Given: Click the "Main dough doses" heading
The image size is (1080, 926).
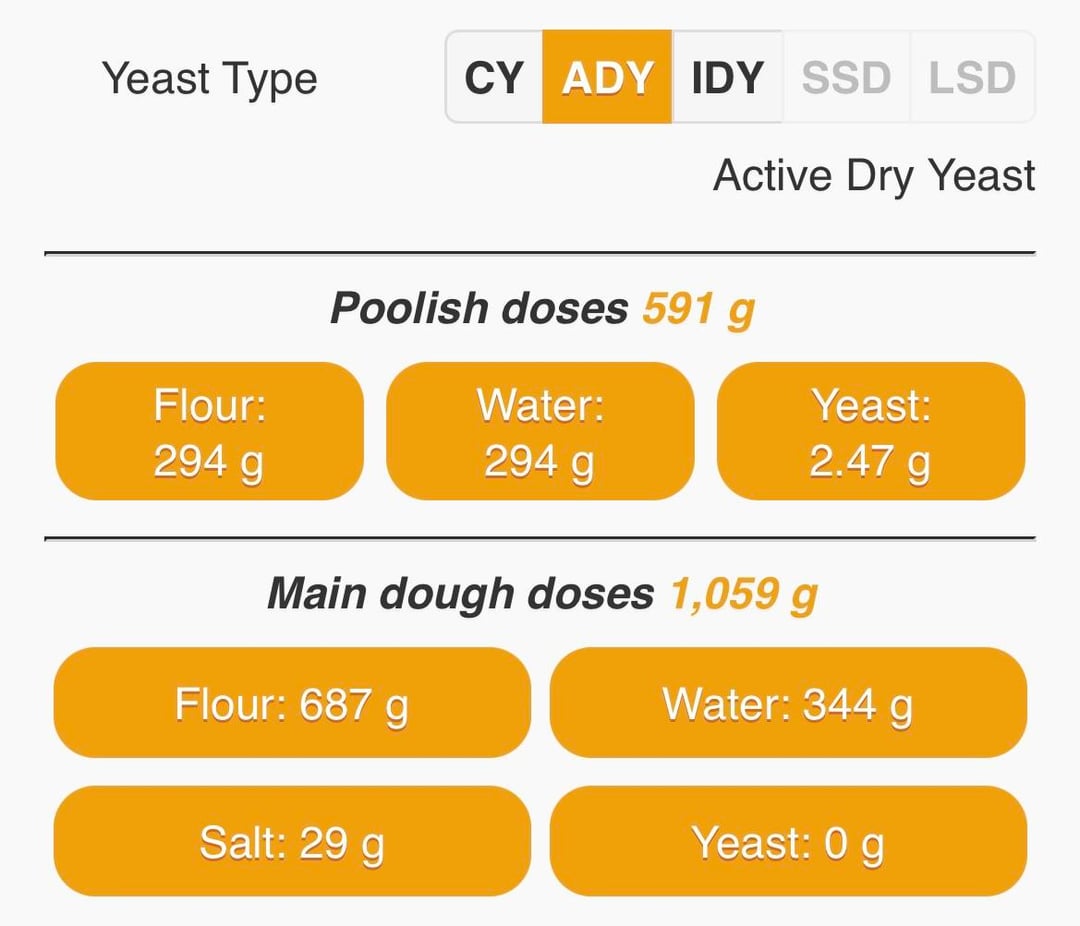Looking at the screenshot, I should tap(460, 594).
